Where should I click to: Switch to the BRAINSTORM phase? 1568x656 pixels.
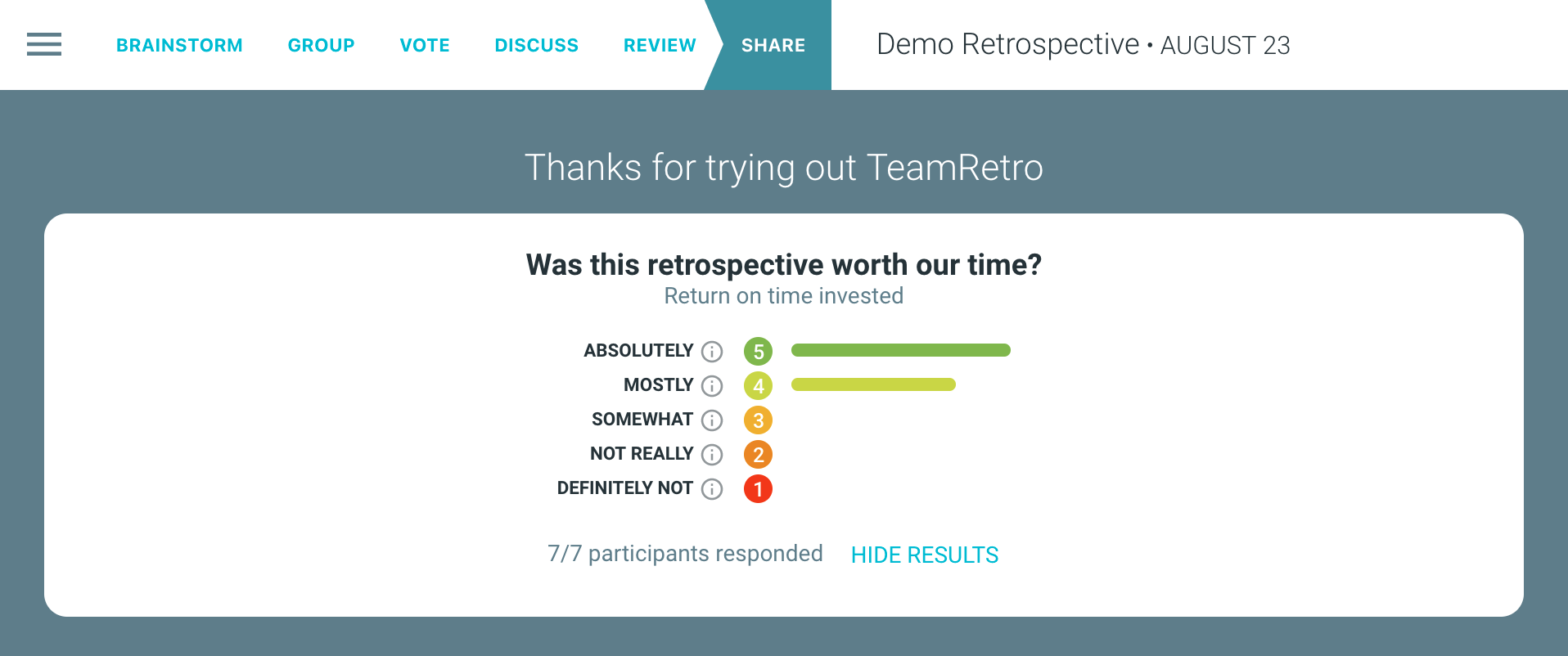[179, 45]
